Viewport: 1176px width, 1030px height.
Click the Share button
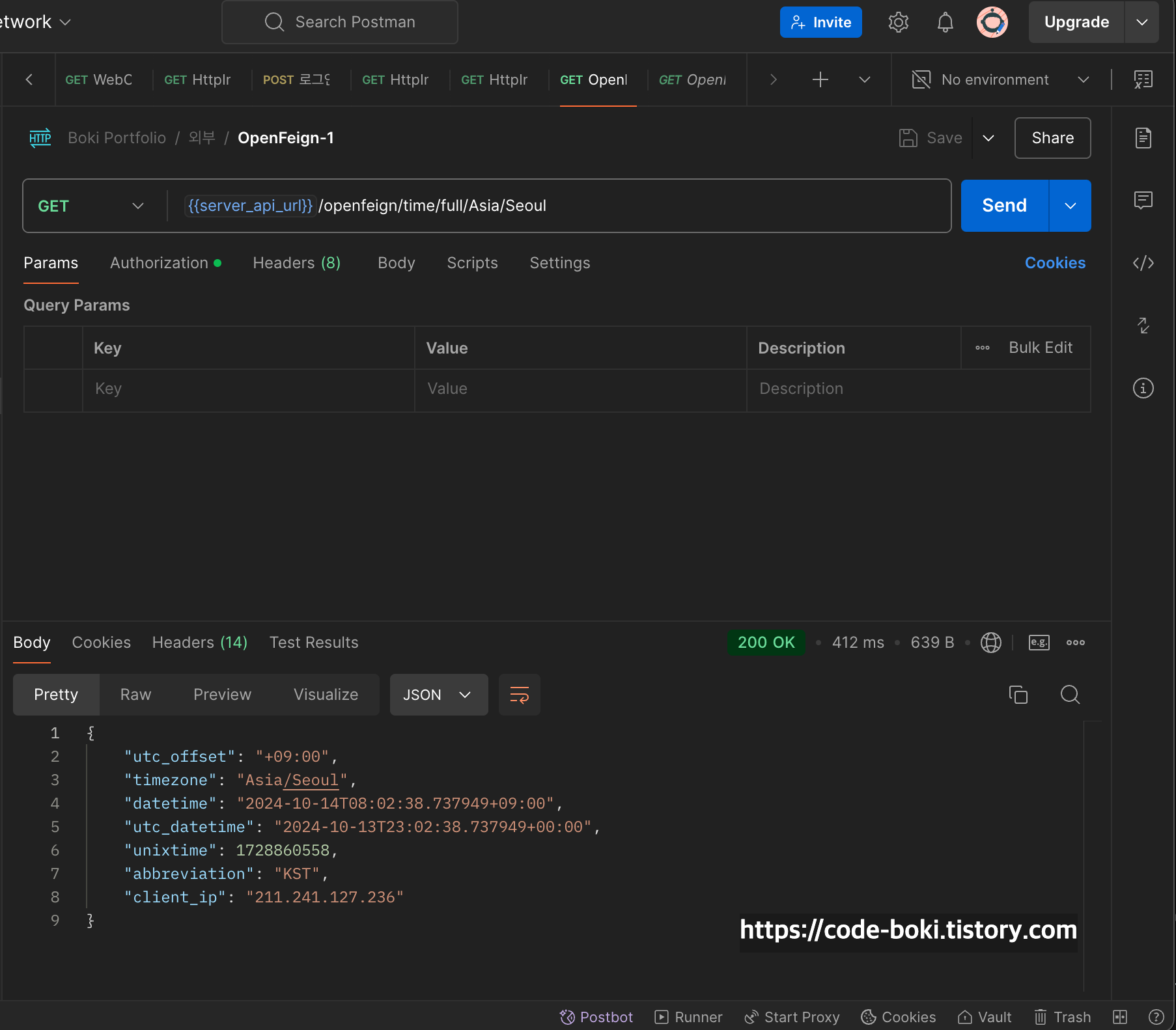click(1052, 138)
